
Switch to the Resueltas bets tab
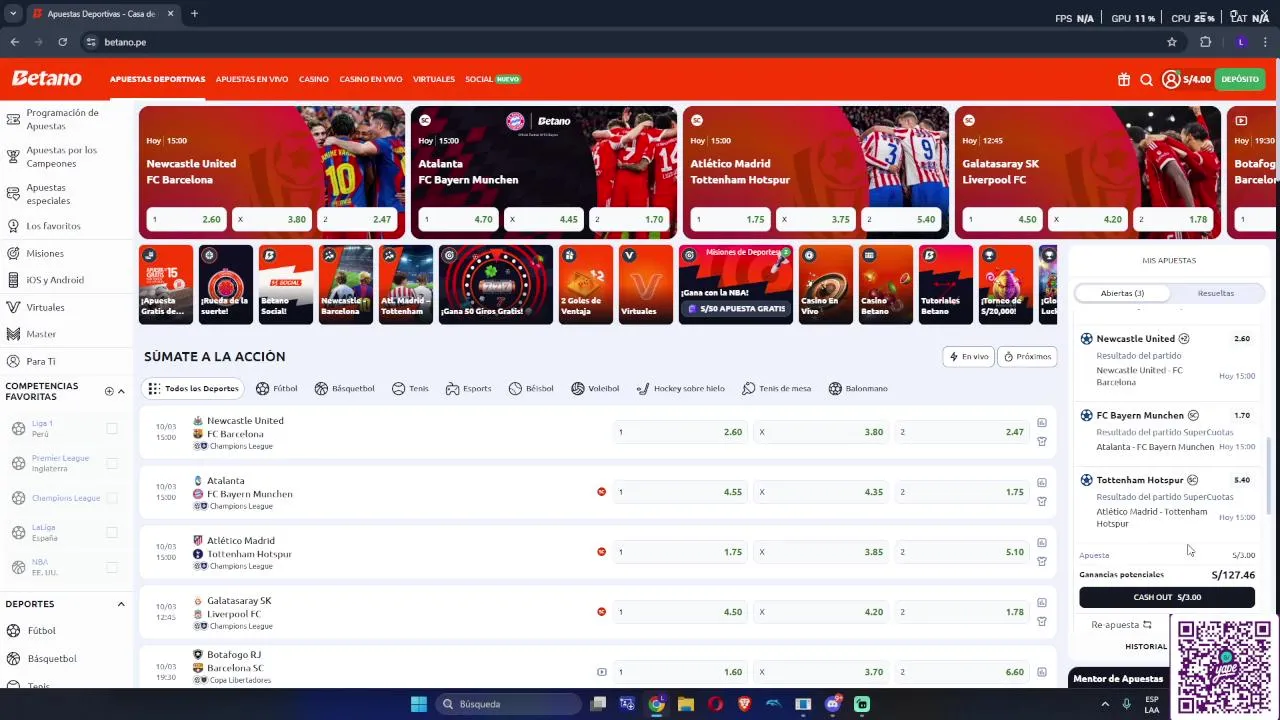point(1216,293)
